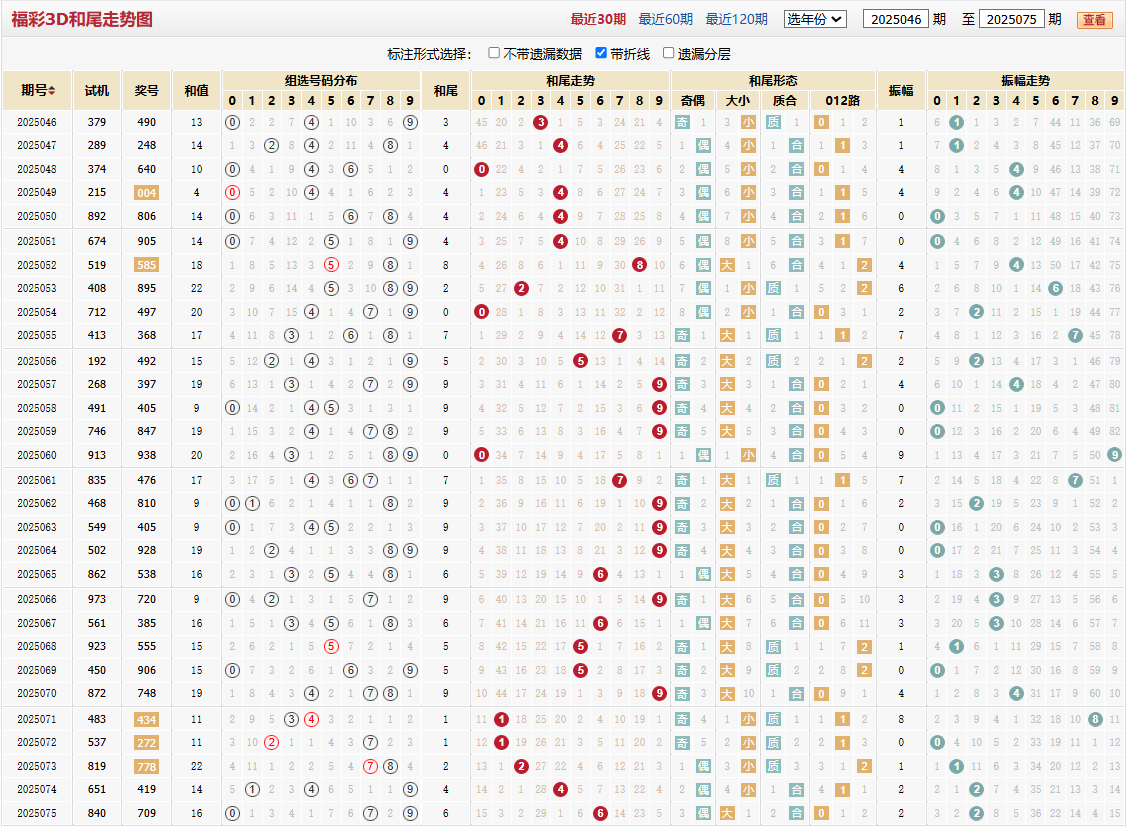Click prize number 709 in row 2025075
Screen dimensions: 1126x827
tap(146, 813)
